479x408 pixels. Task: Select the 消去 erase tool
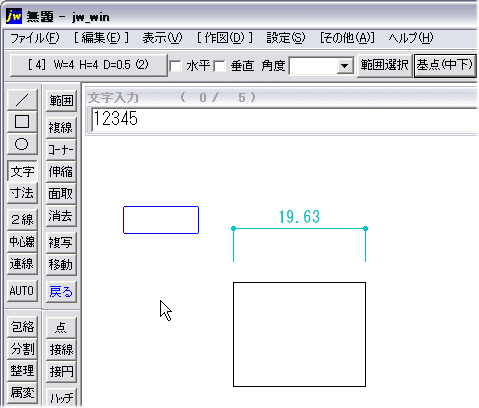[61, 216]
